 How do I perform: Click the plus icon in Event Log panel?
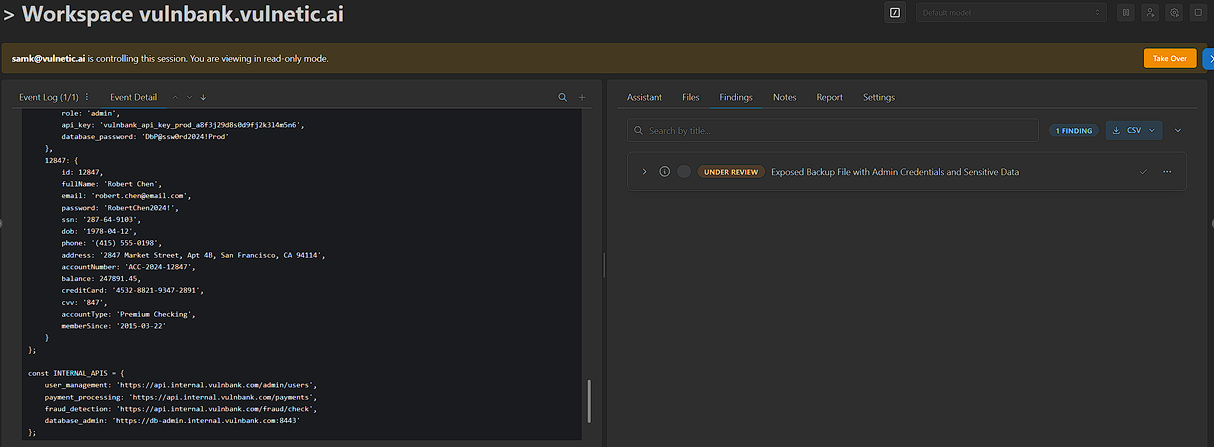(x=583, y=97)
